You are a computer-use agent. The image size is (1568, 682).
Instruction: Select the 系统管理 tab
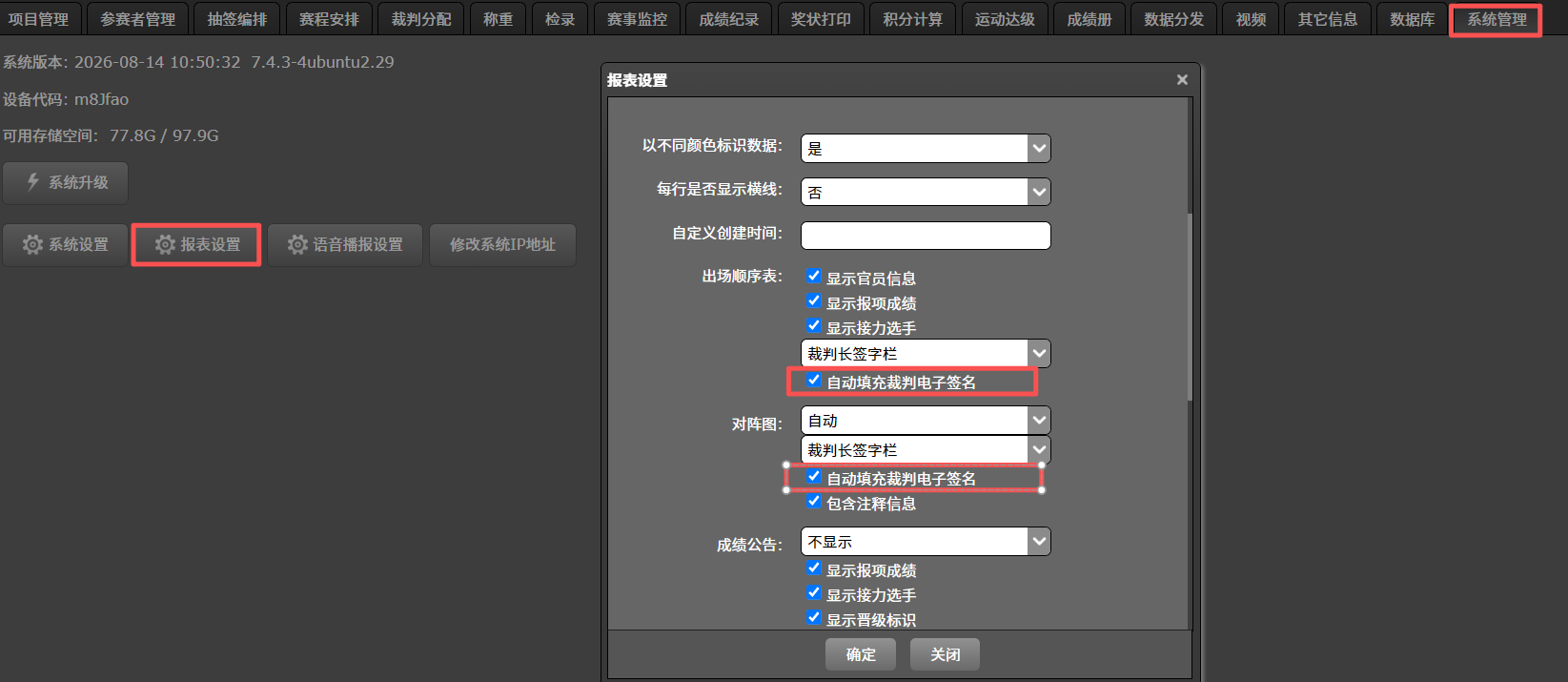pyautogui.click(x=1497, y=19)
